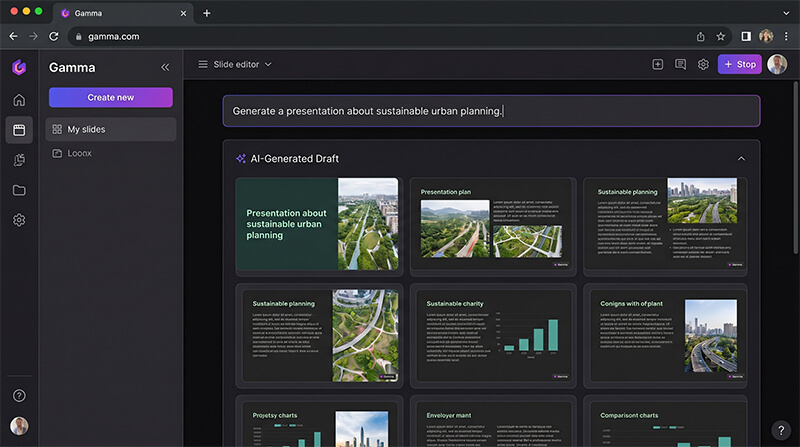Collapse the AI-Generated Draft section
The width and height of the screenshot is (800, 447).
click(741, 159)
